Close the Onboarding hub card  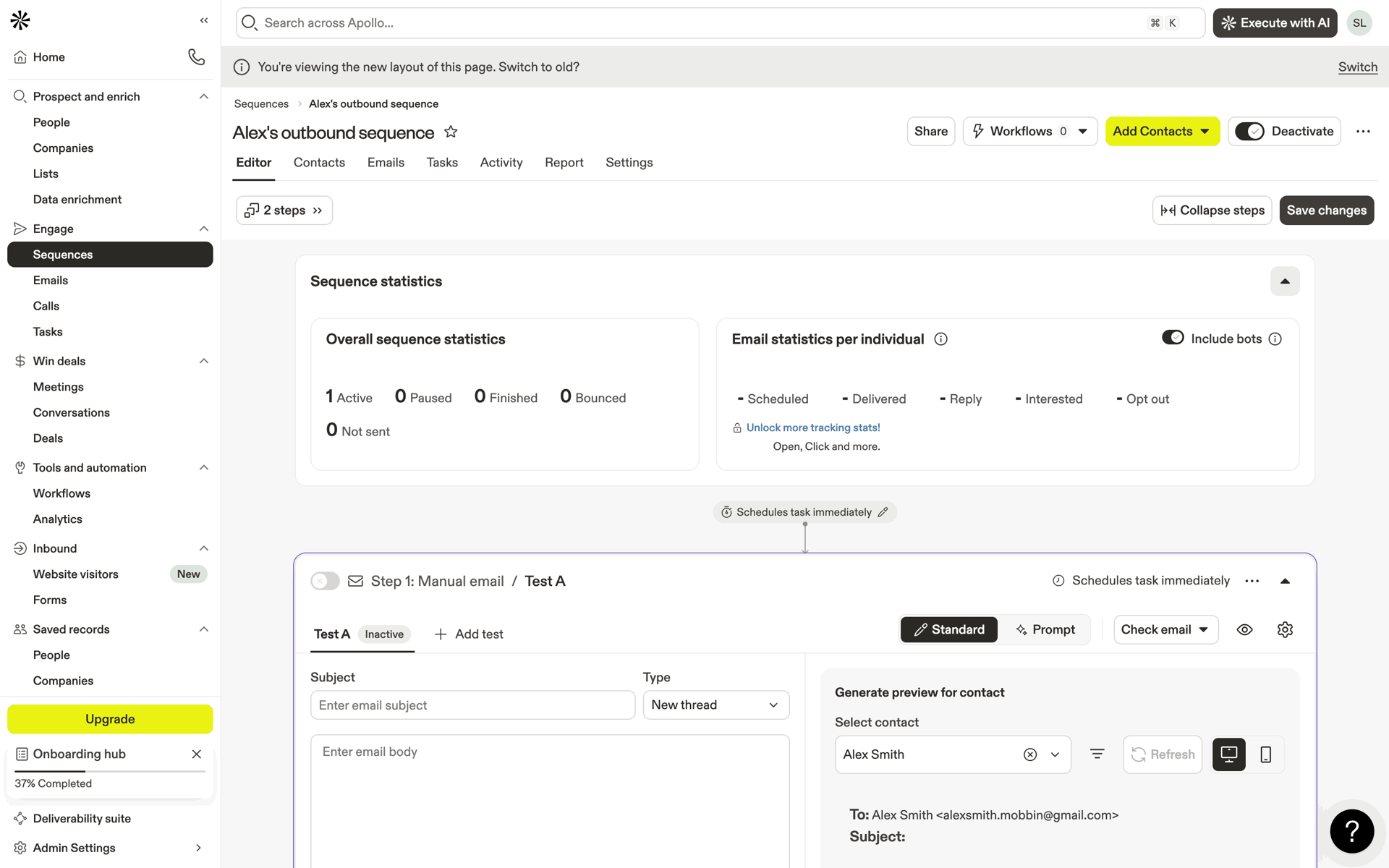coord(196,754)
